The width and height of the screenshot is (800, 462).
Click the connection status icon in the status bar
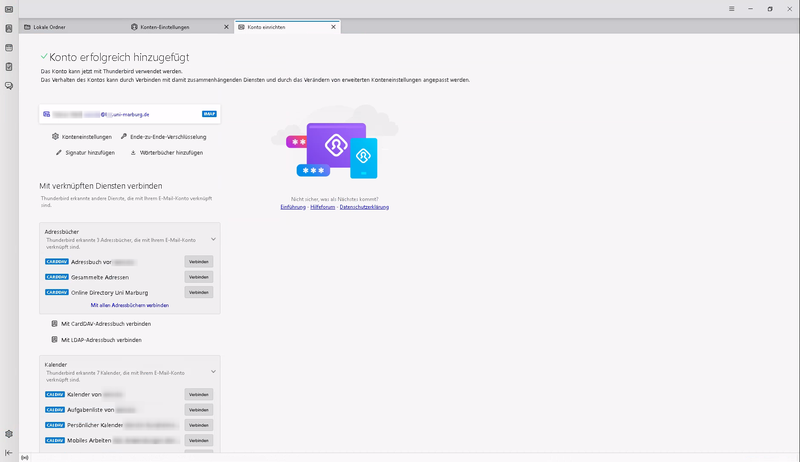pos(25,457)
